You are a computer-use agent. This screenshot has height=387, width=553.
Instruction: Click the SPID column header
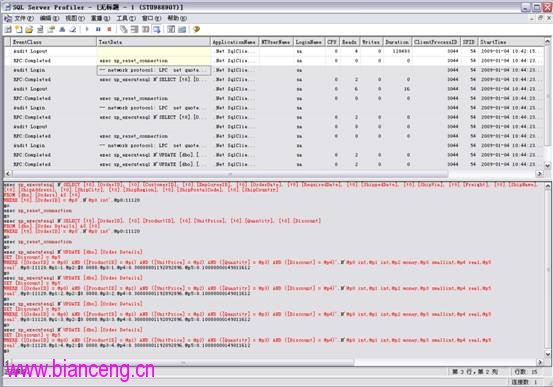coord(469,42)
